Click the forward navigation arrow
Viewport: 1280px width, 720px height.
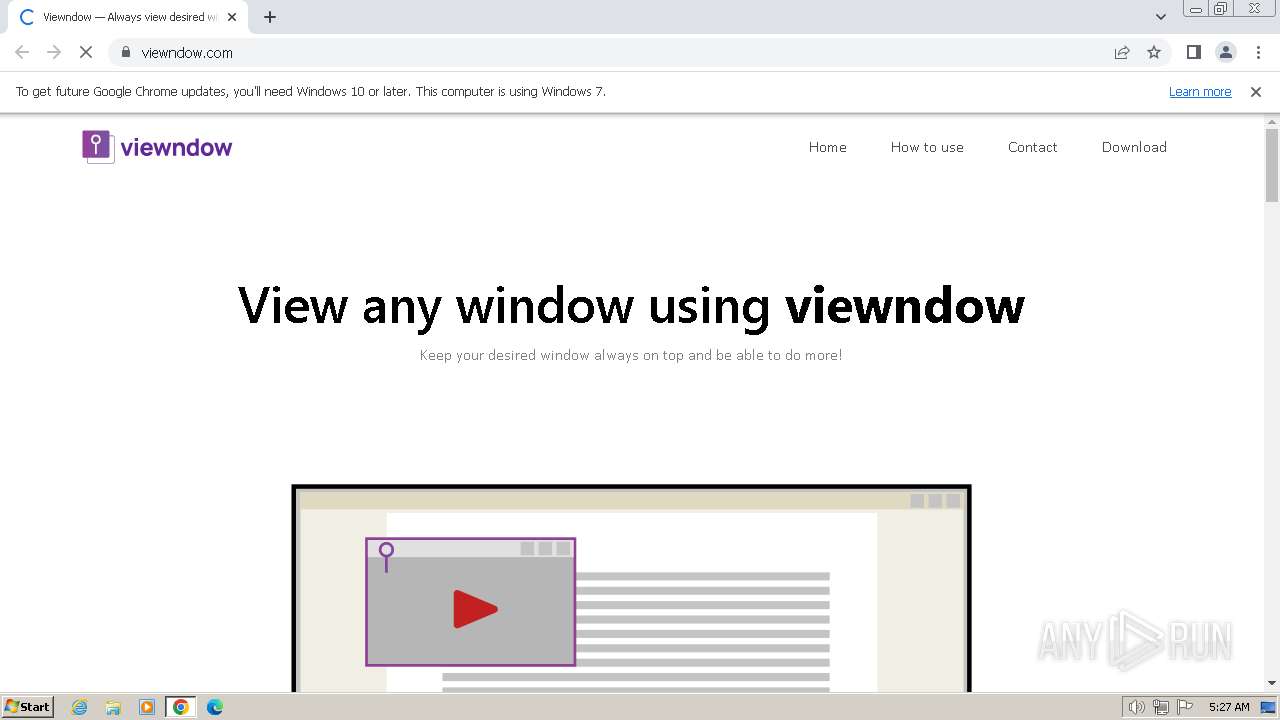[x=54, y=52]
